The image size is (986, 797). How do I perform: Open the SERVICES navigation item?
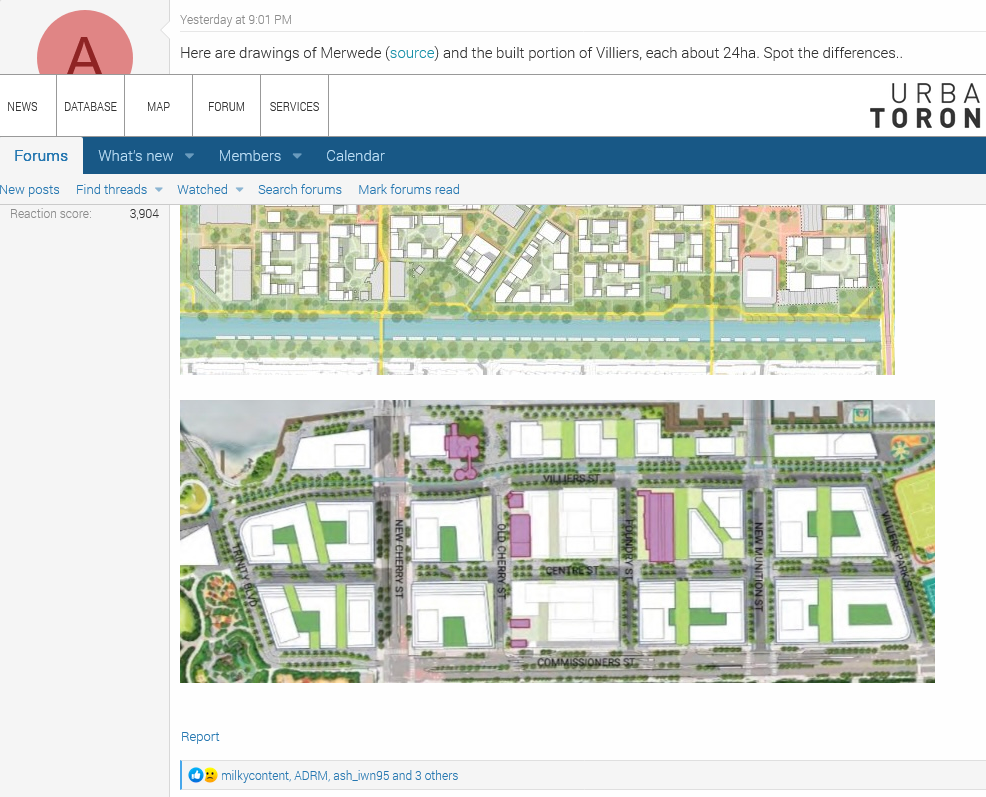coord(294,107)
